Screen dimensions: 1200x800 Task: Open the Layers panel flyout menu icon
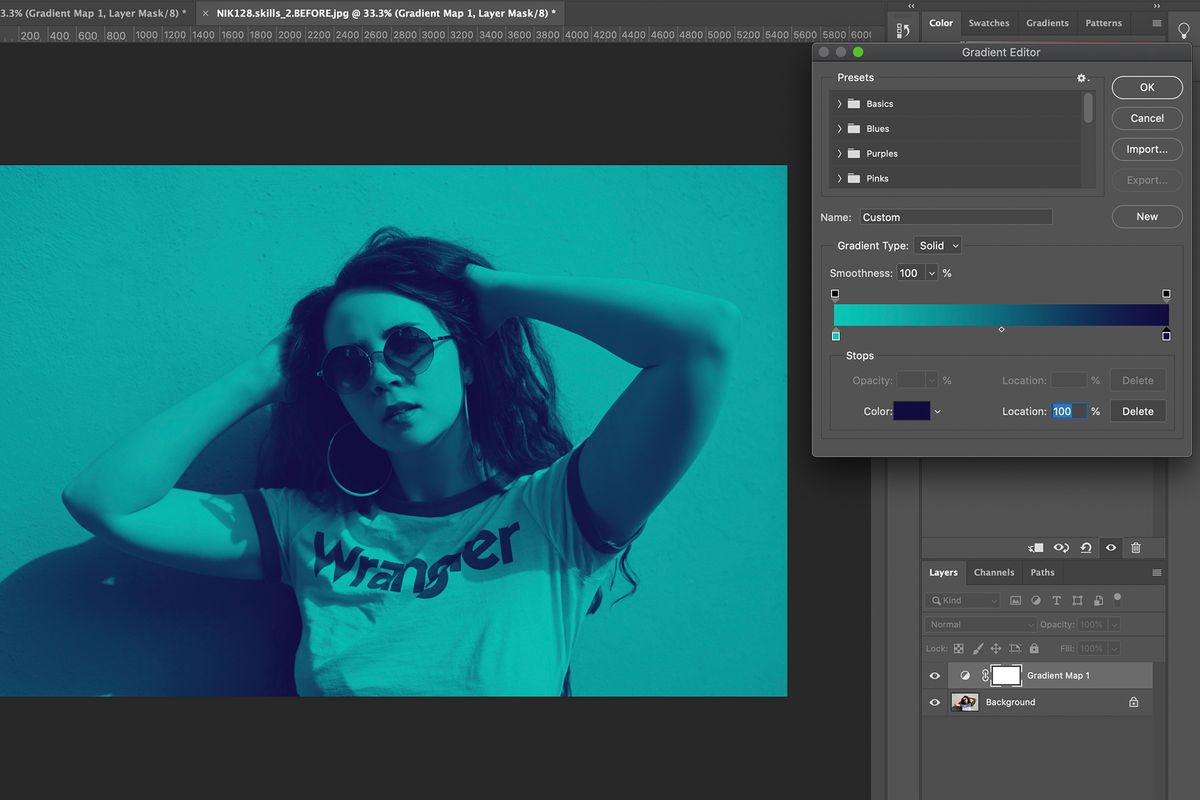coord(1157,573)
